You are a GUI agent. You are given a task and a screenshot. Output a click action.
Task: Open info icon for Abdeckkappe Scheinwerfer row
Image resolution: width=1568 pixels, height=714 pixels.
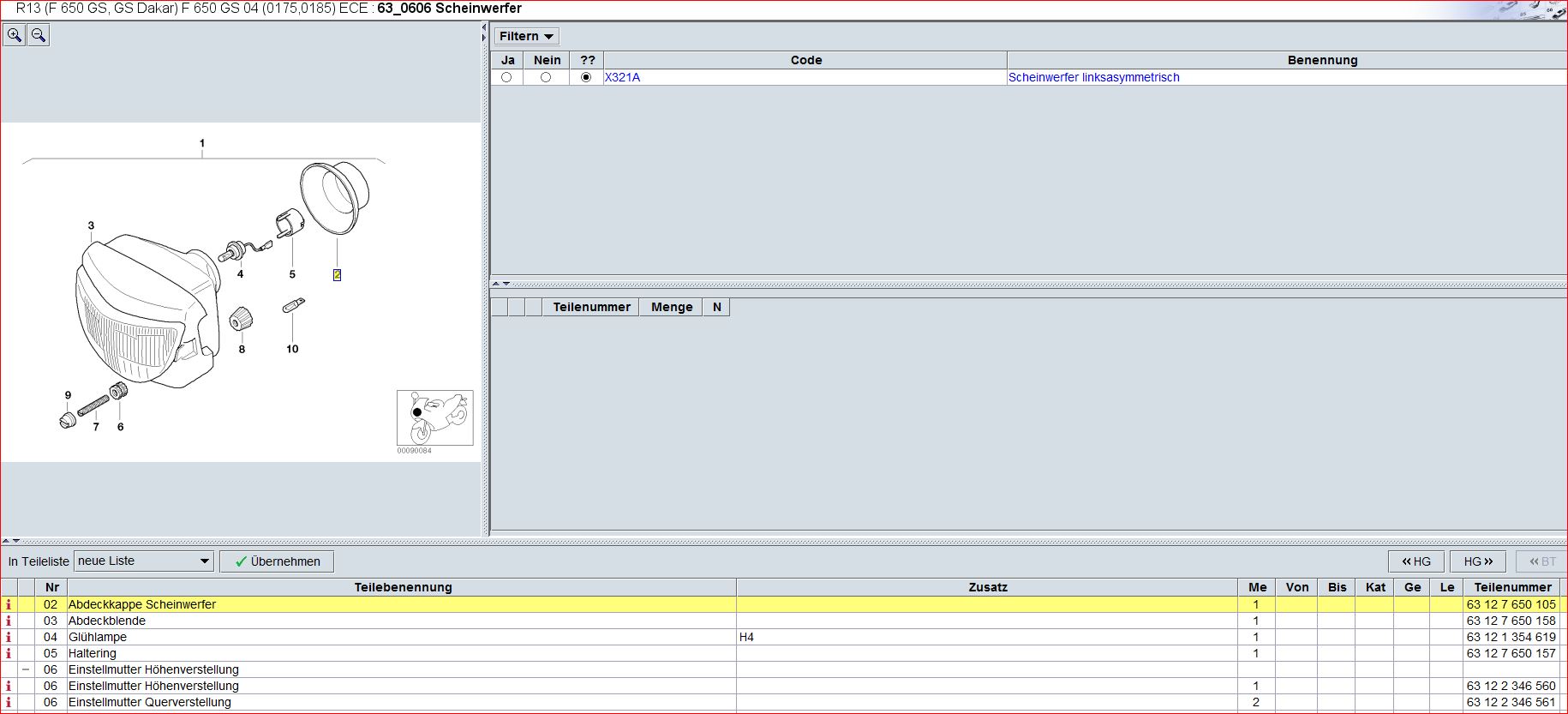pyautogui.click(x=9, y=604)
